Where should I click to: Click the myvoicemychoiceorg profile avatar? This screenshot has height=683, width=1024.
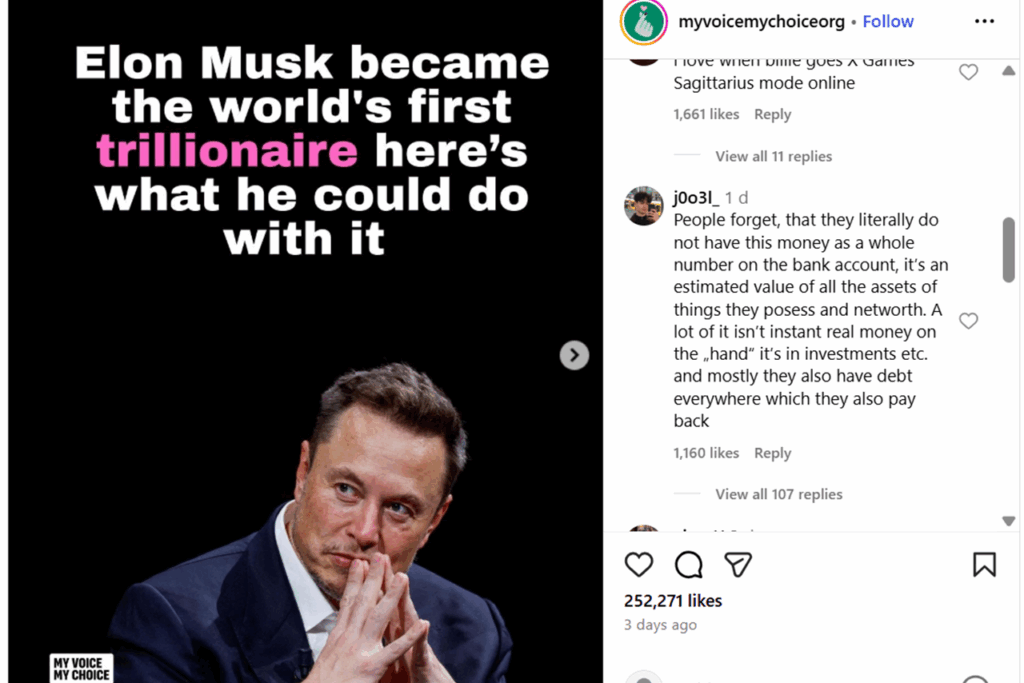click(643, 22)
